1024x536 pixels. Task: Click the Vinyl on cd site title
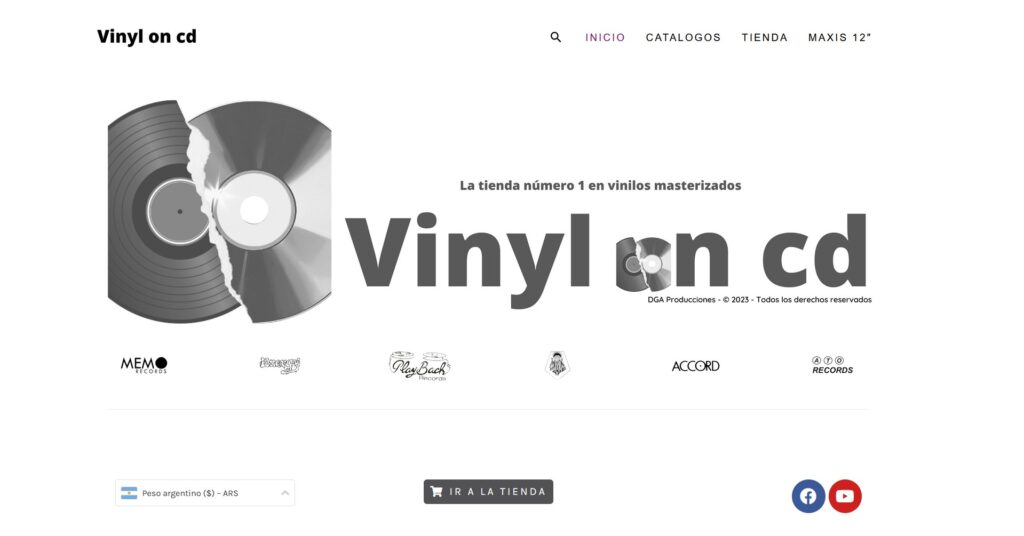click(x=147, y=37)
